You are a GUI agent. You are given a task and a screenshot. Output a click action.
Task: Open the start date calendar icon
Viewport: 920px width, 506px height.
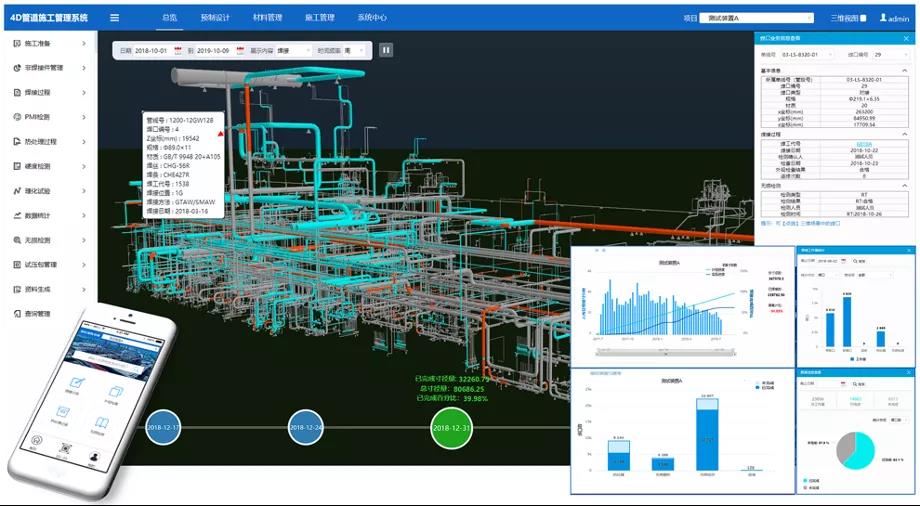point(178,50)
